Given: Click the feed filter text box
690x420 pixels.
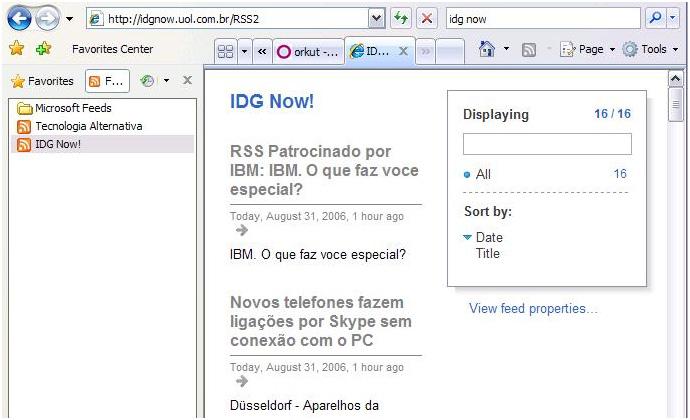Looking at the screenshot, I should coord(547,144).
